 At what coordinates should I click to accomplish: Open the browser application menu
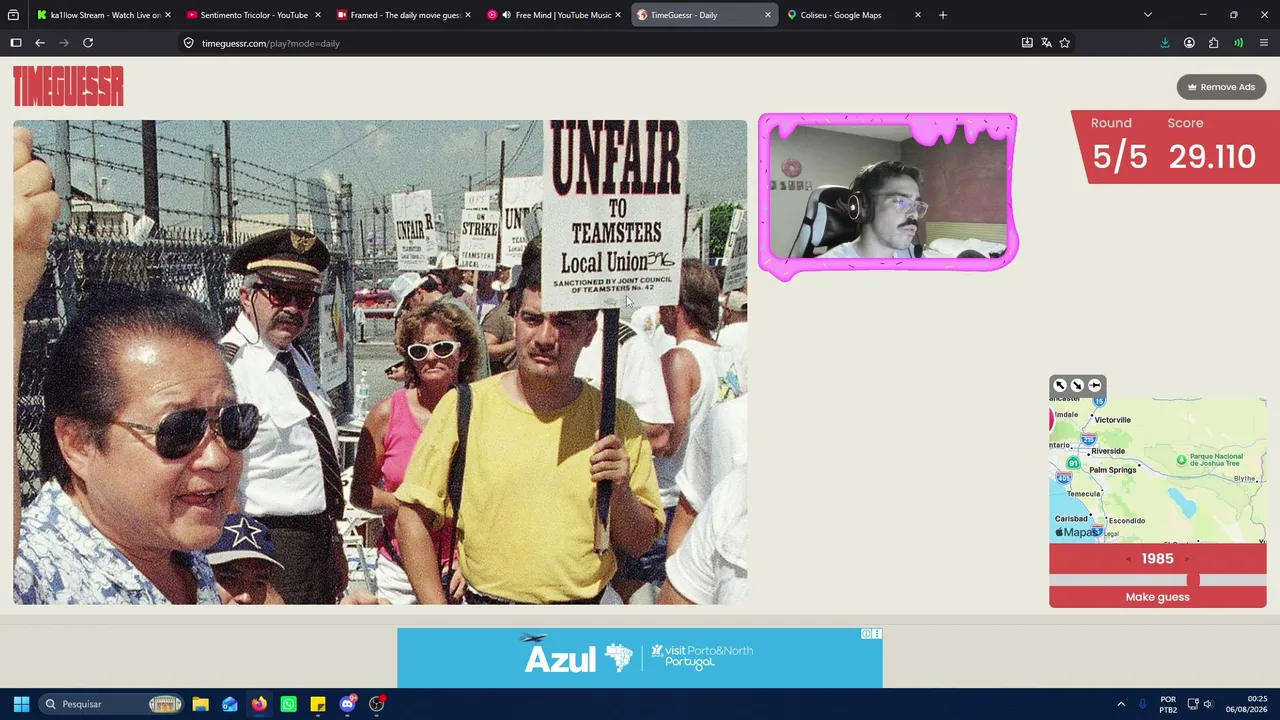(x=1264, y=43)
